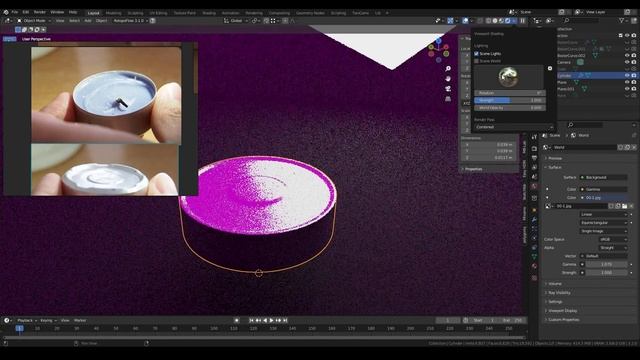Click the Surface Background shader button
640x360 pixels.
(603, 178)
